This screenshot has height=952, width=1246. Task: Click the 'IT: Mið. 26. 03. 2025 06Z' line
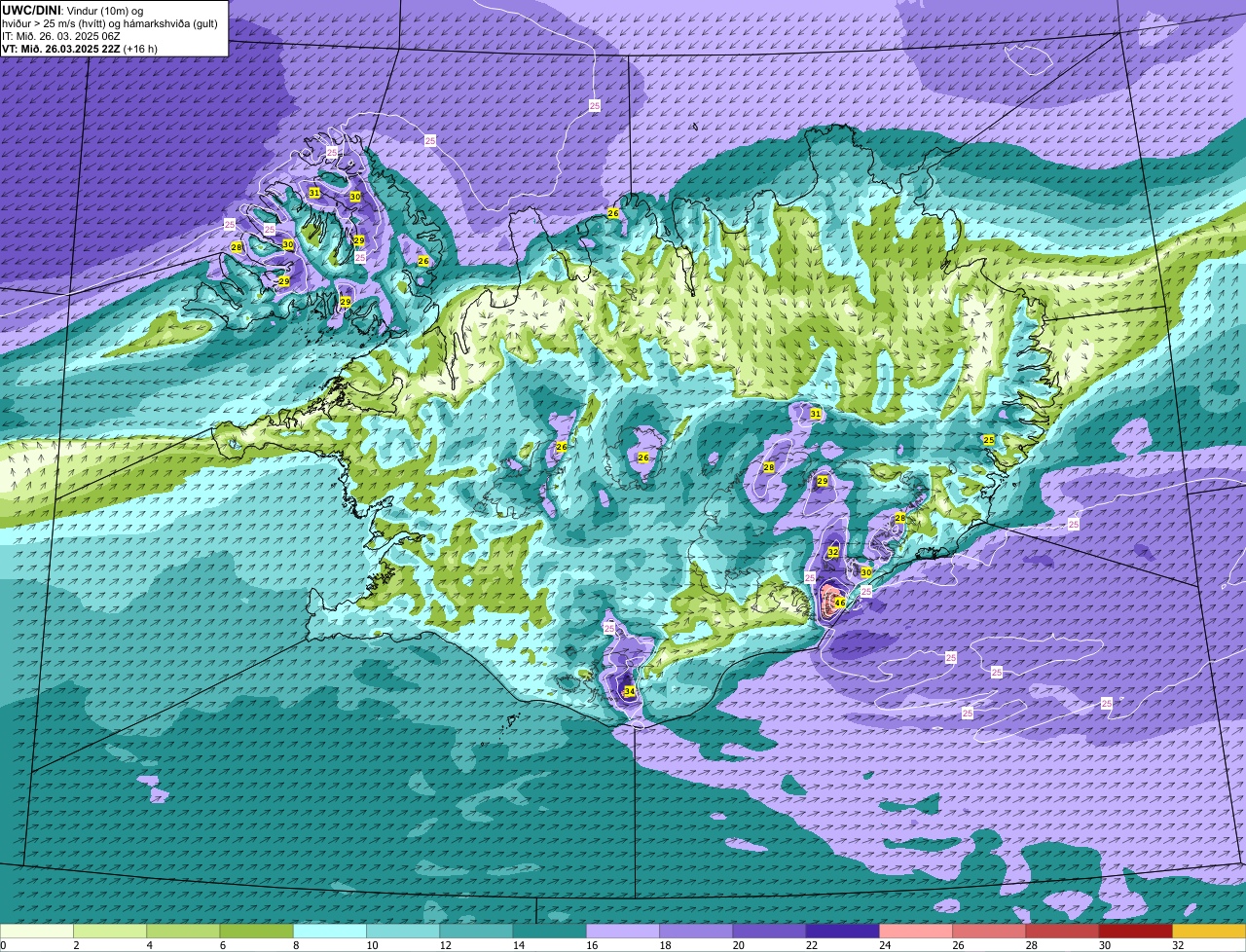pyautogui.click(x=61, y=36)
